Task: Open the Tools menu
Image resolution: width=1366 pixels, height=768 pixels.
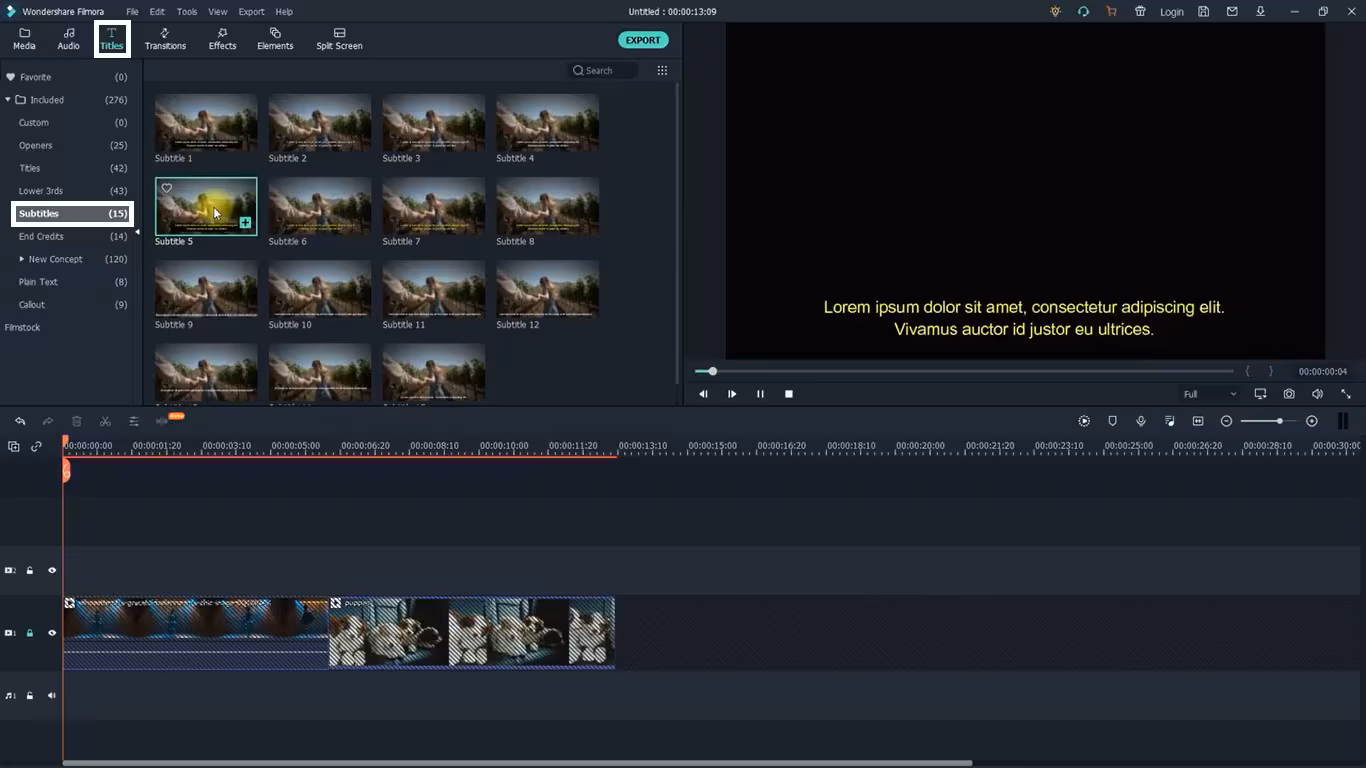Action: pyautogui.click(x=187, y=12)
